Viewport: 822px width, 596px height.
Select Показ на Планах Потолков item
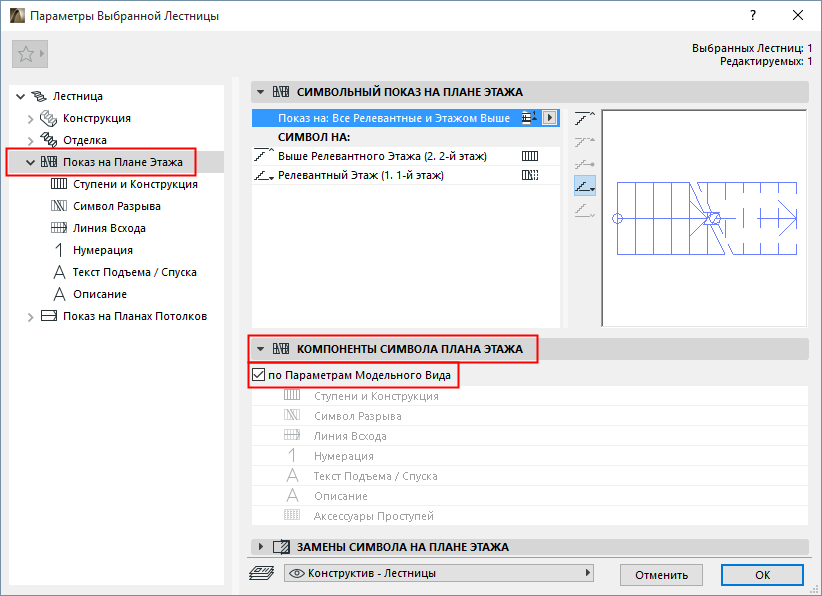pyautogui.click(x=135, y=317)
